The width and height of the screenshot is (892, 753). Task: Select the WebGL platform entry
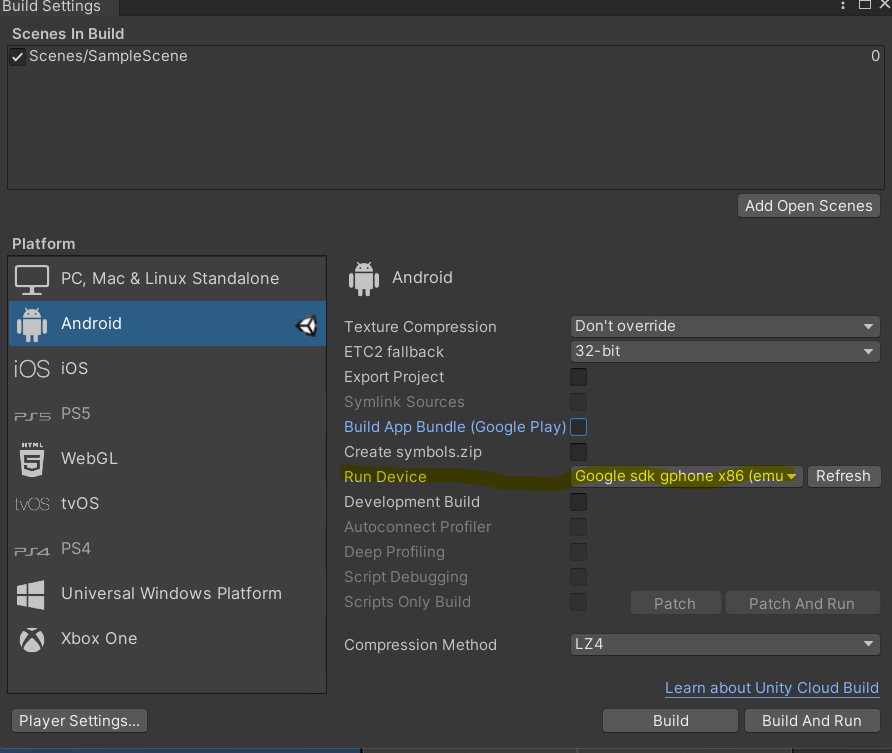pyautogui.click(x=167, y=459)
